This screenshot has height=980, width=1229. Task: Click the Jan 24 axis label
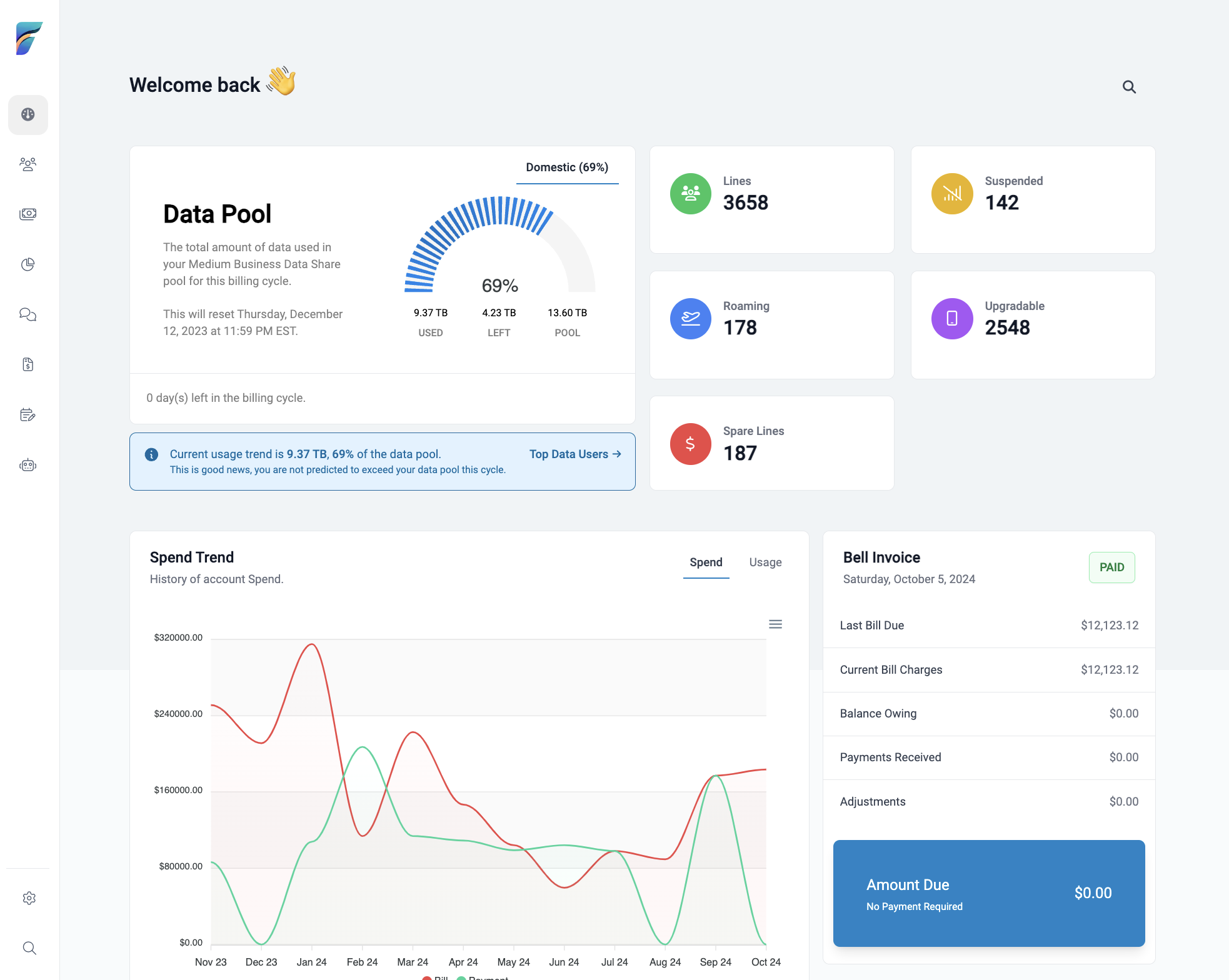click(x=311, y=962)
